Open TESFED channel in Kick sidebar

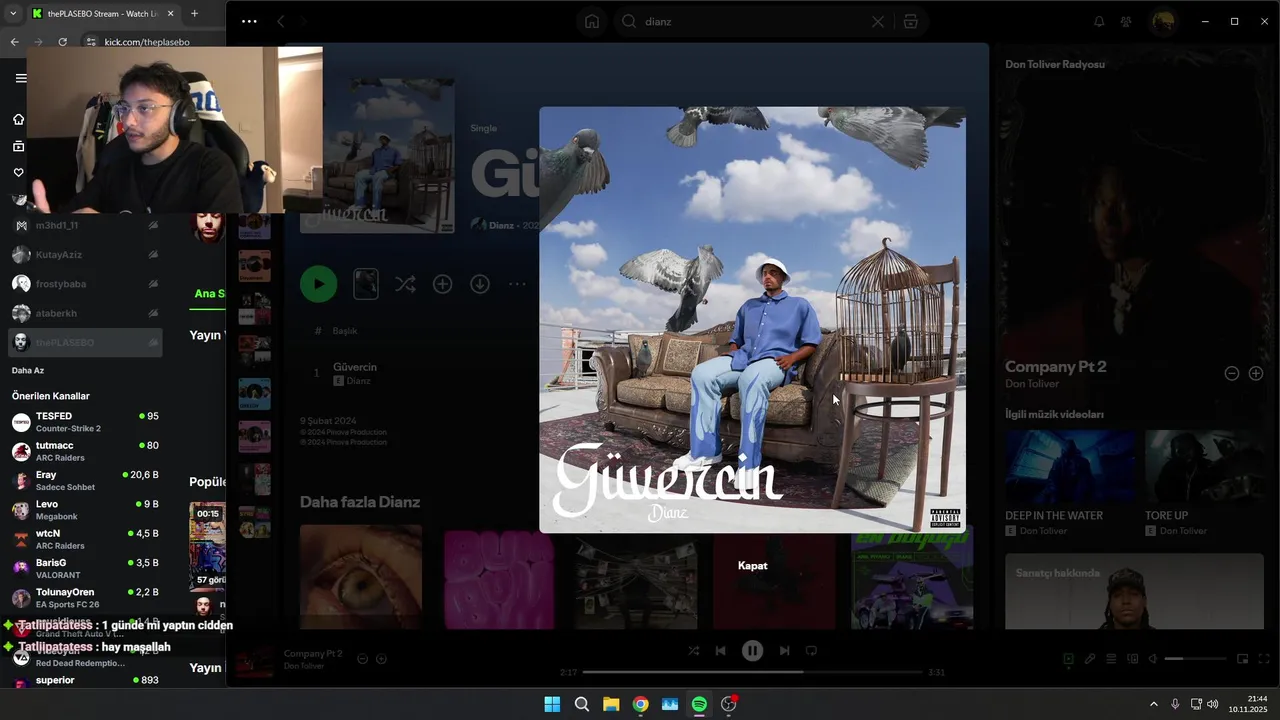pyautogui.click(x=85, y=422)
